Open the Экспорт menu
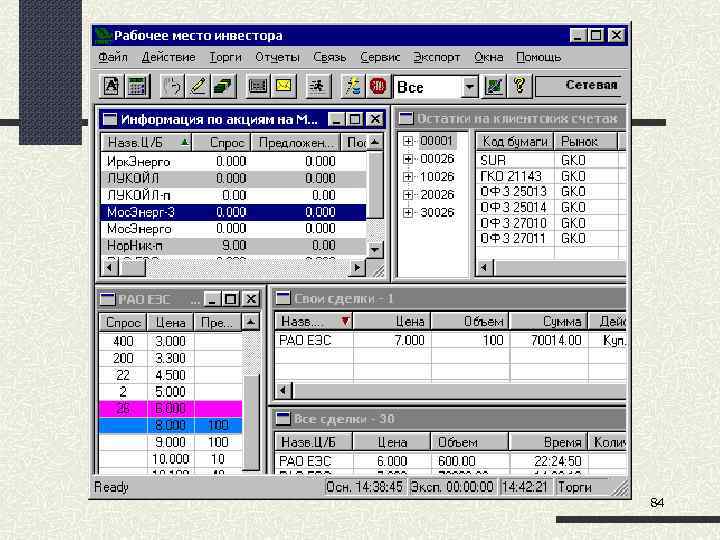Screen dimensions: 720x540 (436, 57)
